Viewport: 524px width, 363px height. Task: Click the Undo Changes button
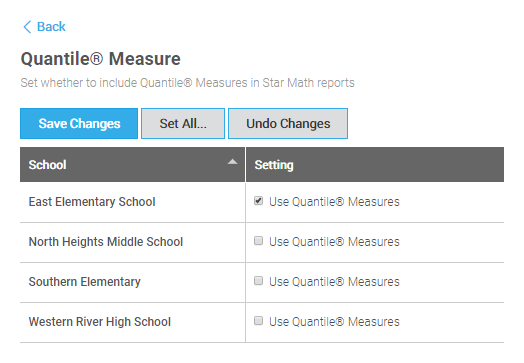tap(288, 123)
